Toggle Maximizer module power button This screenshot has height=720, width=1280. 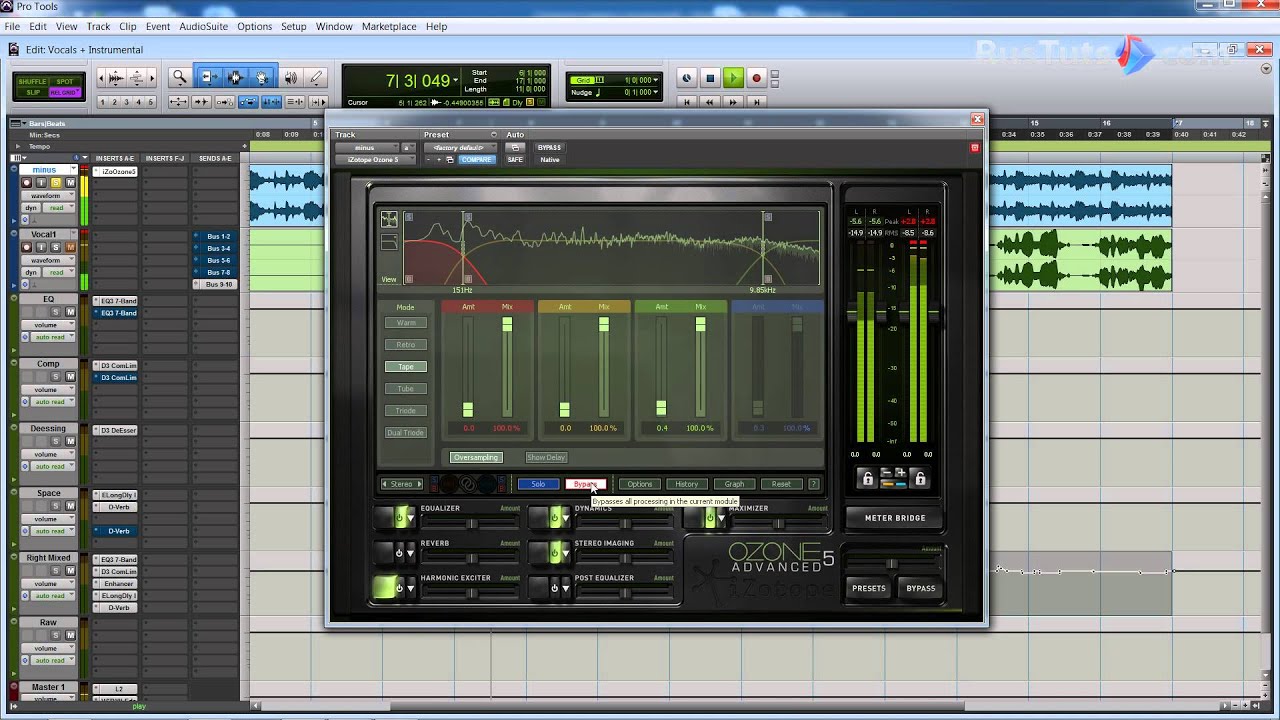pyautogui.click(x=710, y=517)
